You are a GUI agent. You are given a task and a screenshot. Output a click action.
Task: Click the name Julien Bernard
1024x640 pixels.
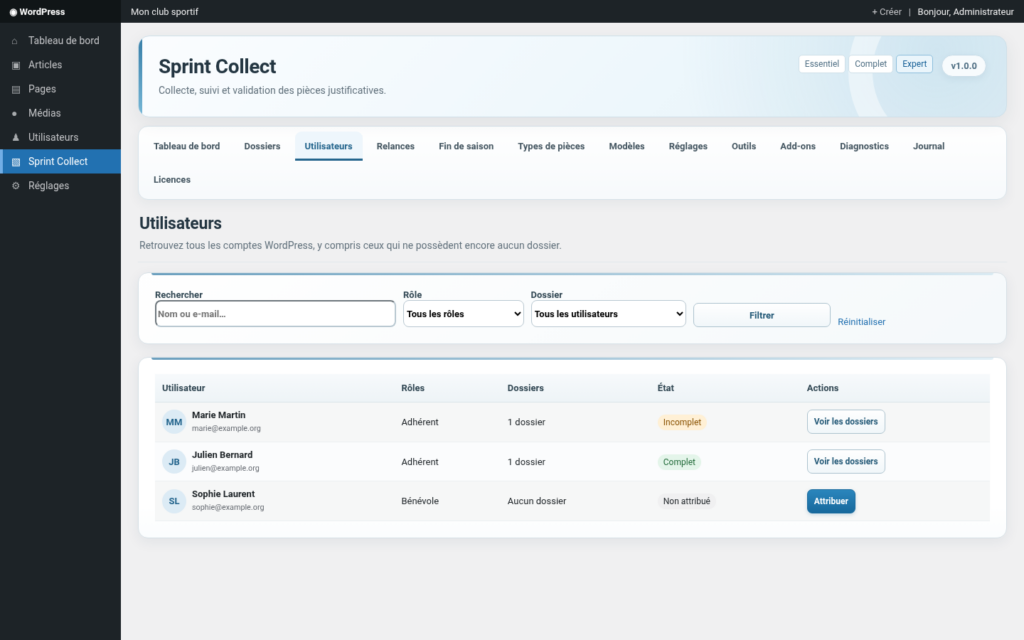(222, 455)
